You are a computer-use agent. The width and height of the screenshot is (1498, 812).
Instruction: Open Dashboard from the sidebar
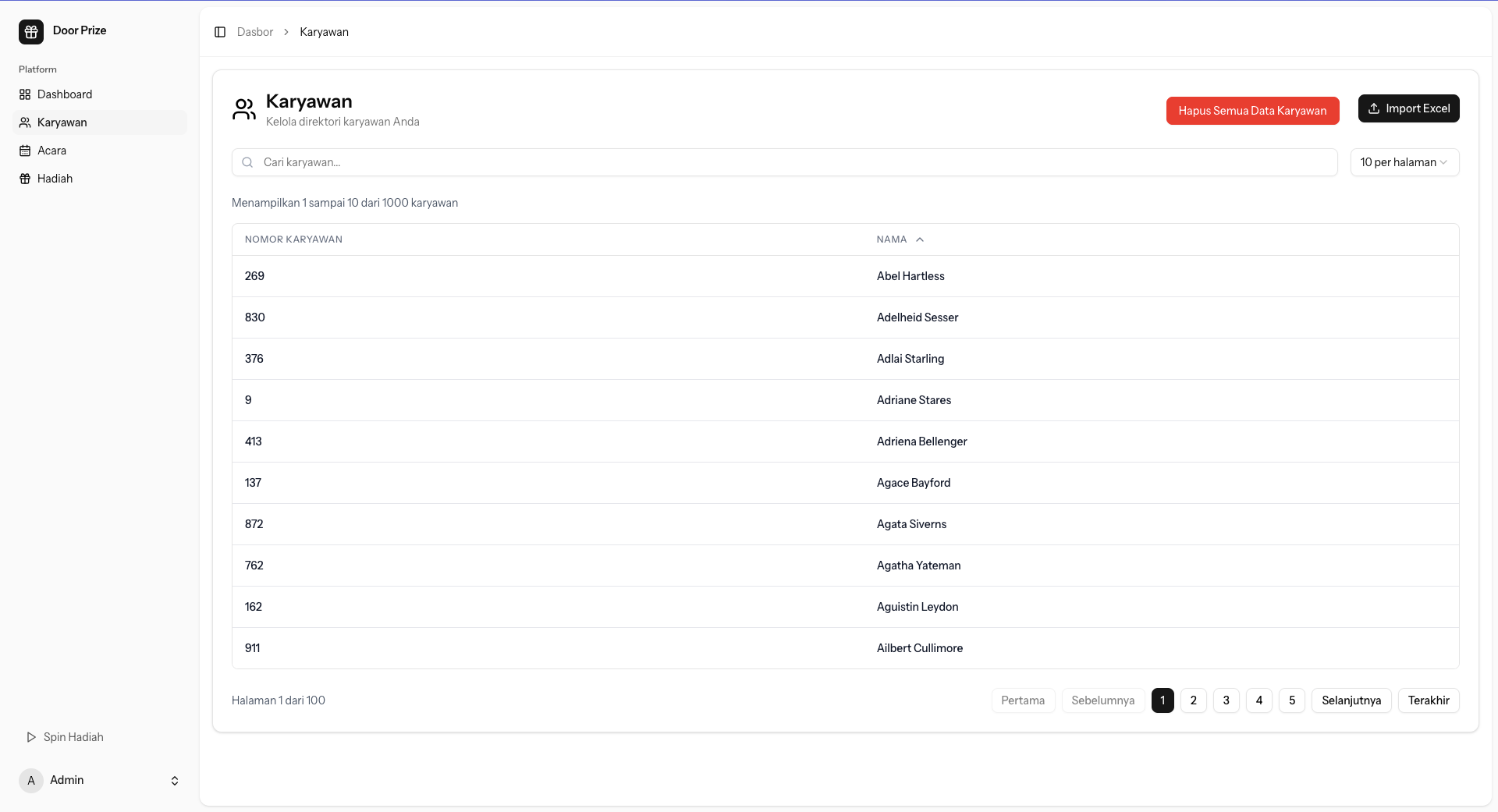click(x=100, y=94)
